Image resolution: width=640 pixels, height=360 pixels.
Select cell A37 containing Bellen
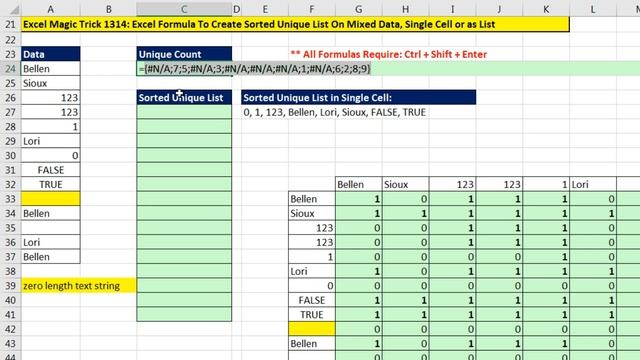click(x=51, y=257)
